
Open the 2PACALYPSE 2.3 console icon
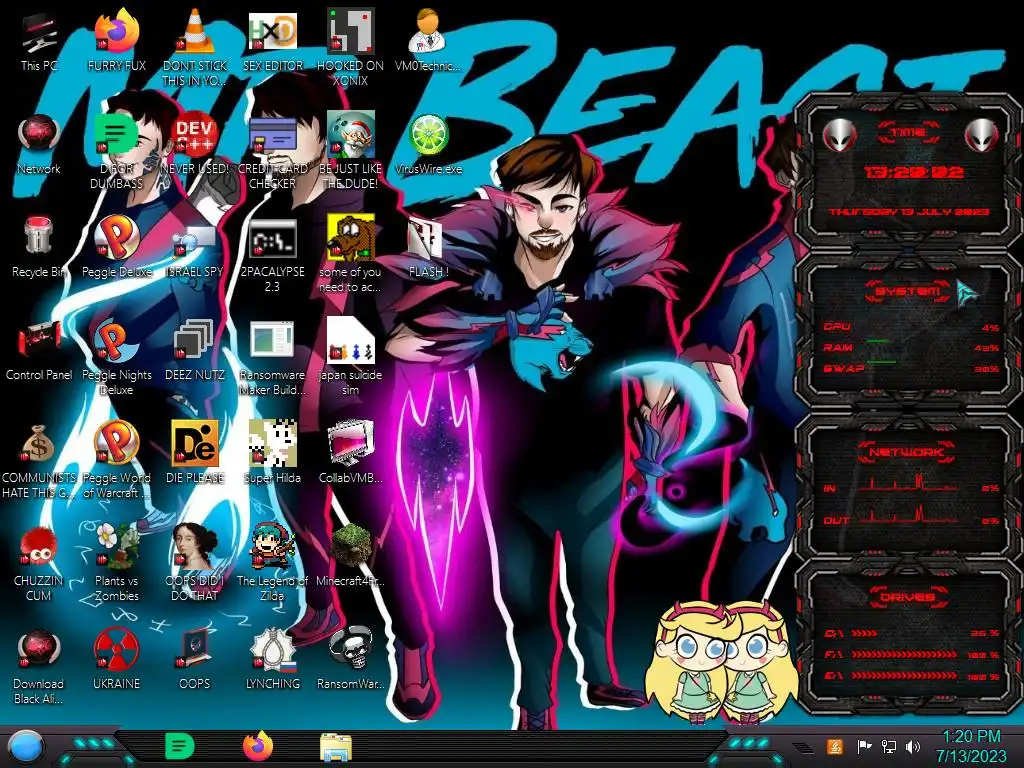point(272,255)
